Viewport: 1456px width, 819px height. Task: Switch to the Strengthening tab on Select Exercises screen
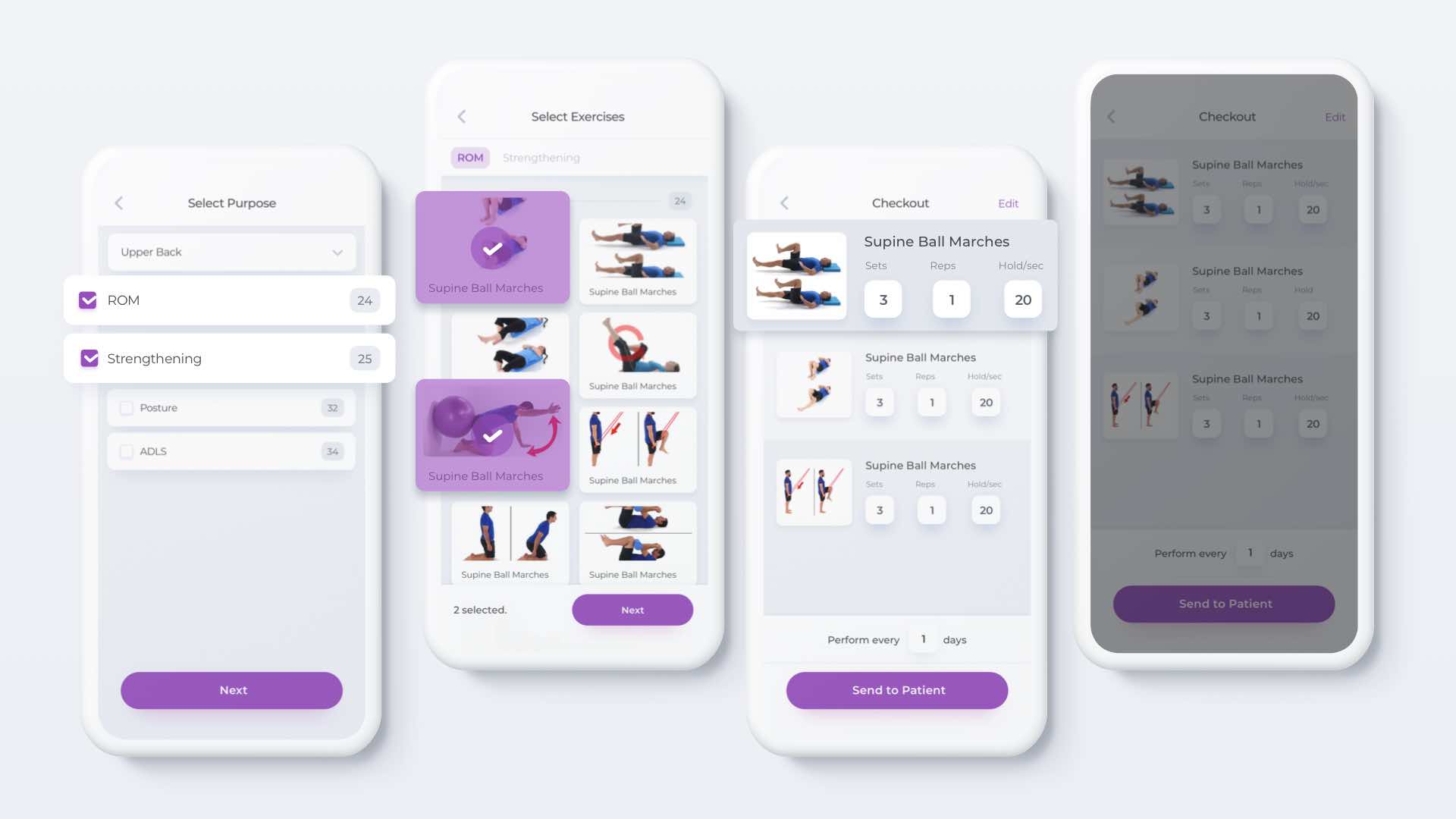point(540,157)
